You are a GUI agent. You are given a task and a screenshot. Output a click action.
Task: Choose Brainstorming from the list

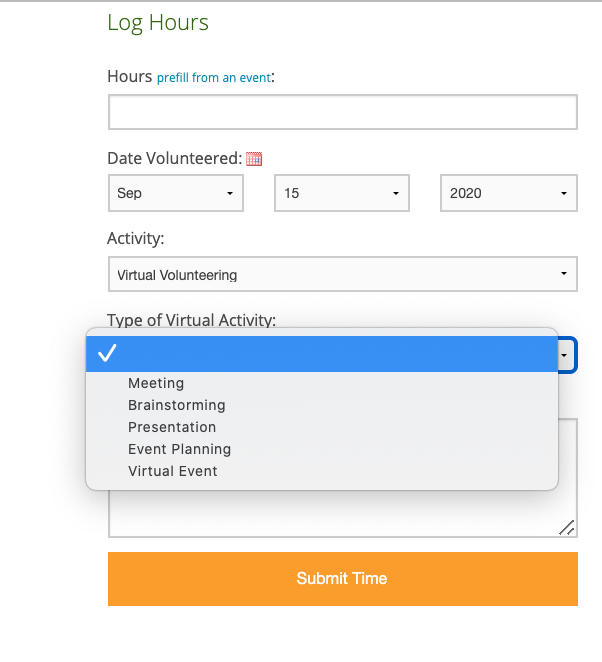pos(177,405)
